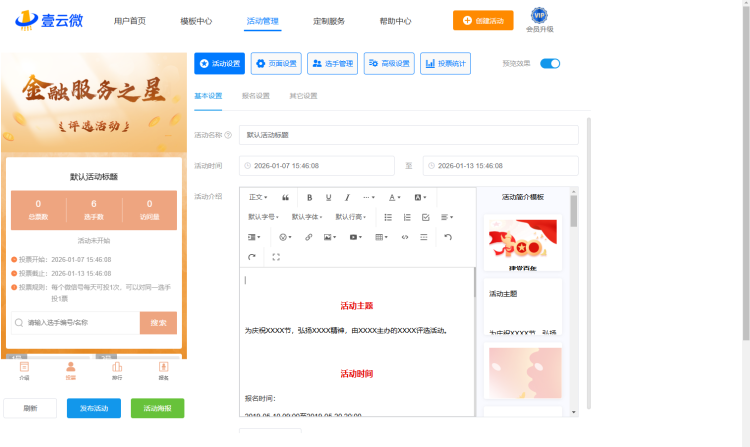Apply underline with the U icon
Screen dimensions: 750x447
pos(328,197)
